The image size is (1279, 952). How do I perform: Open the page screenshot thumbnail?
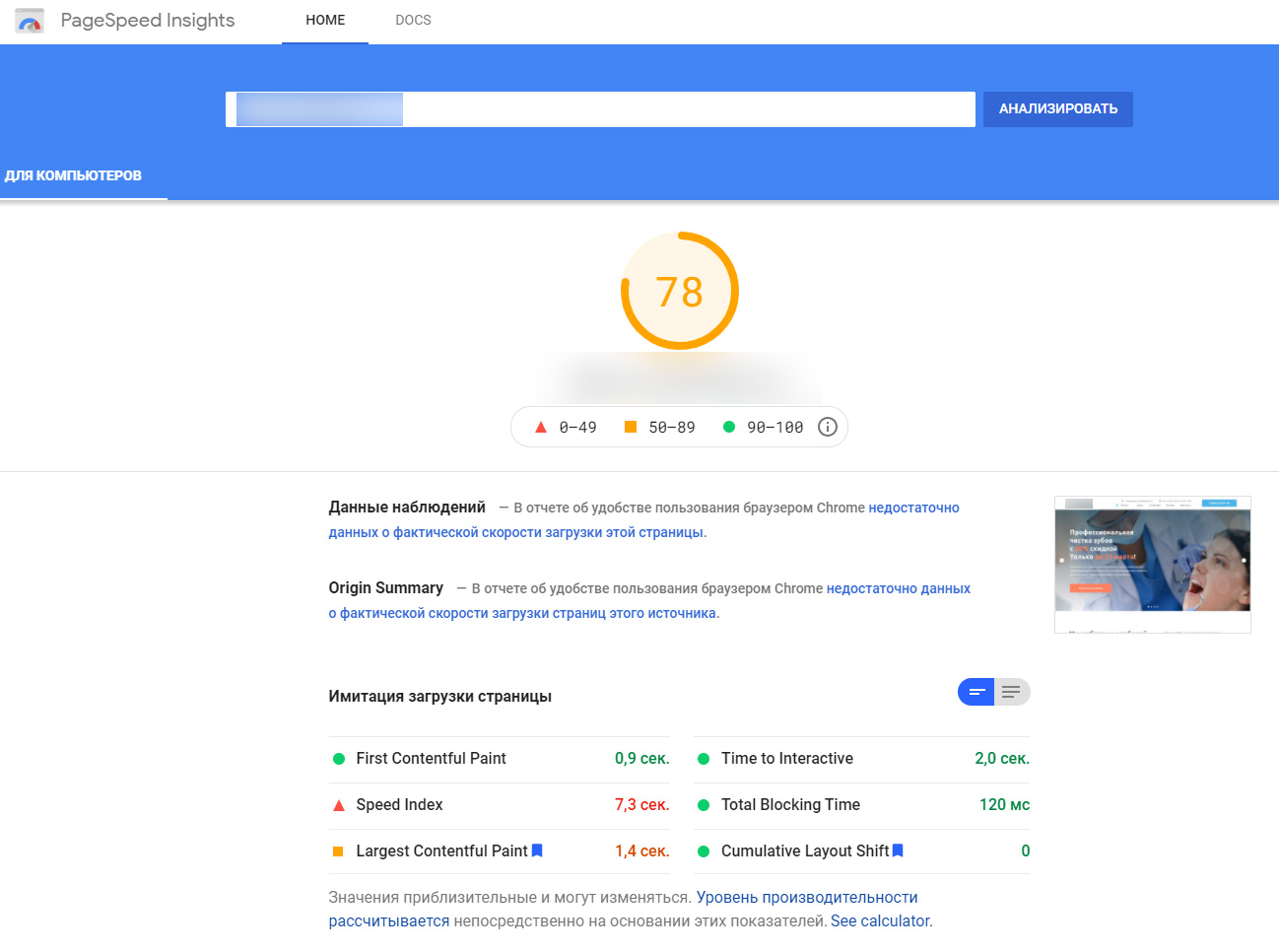[1153, 565]
